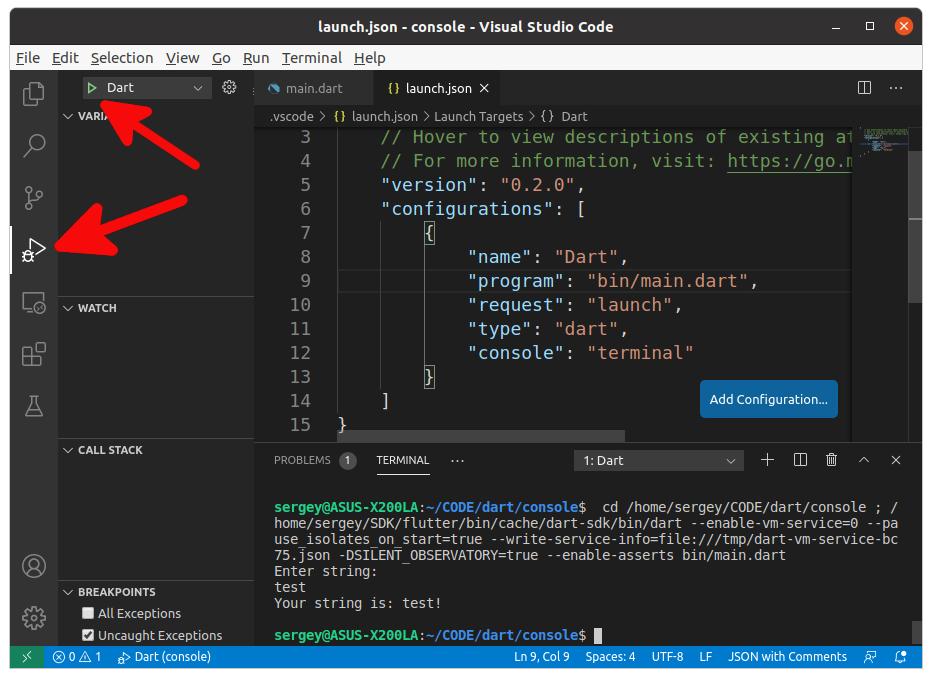Open the Terminal menu
This screenshot has width=932, height=678.
[x=311, y=58]
